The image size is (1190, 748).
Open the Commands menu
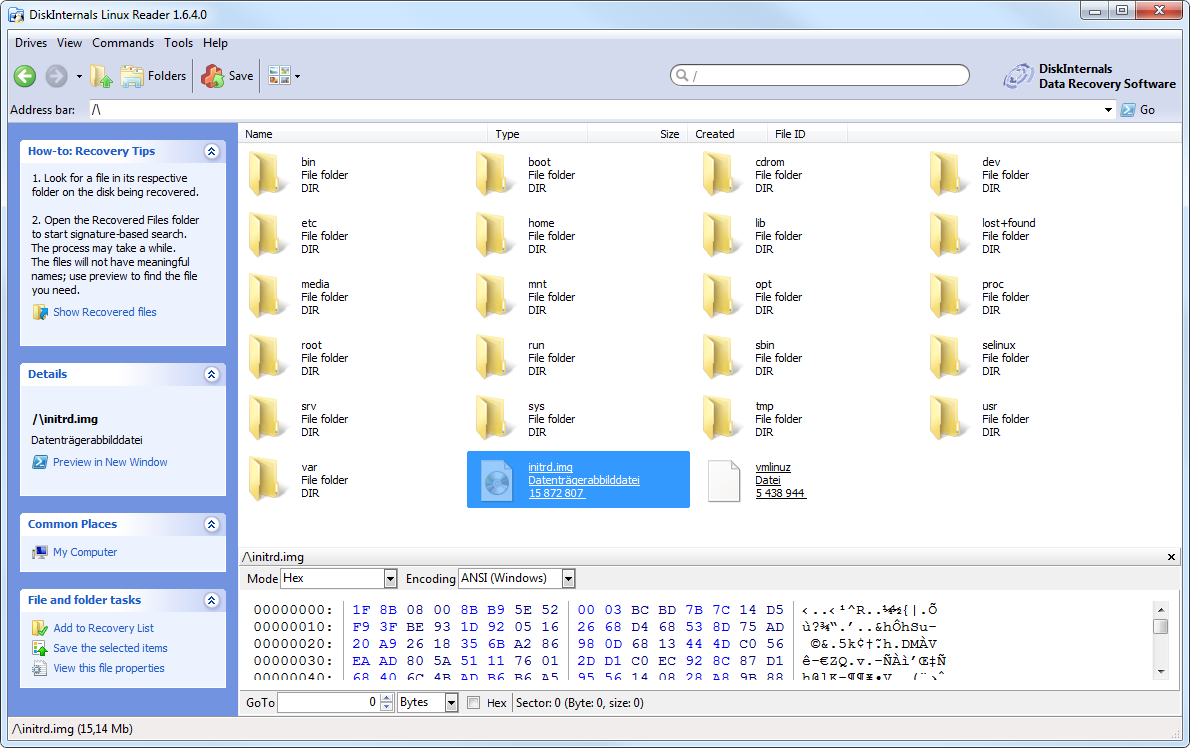click(x=123, y=43)
